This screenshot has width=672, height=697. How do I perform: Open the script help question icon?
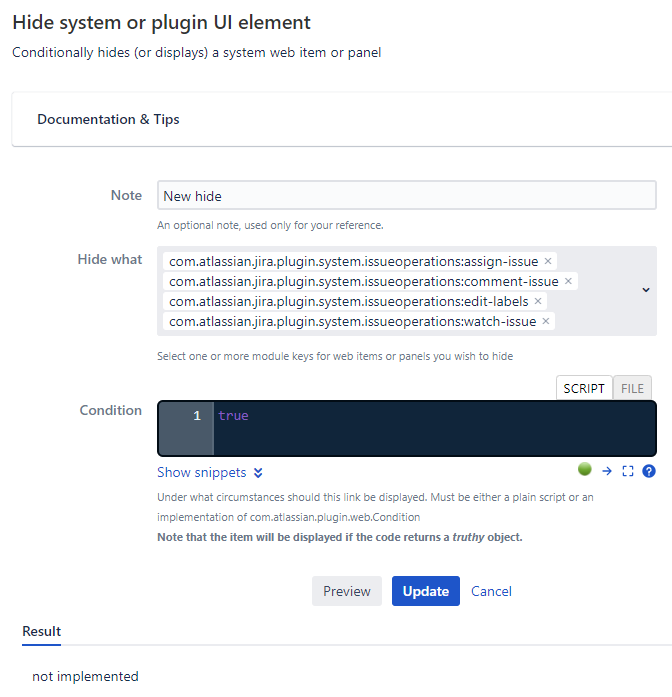point(649,471)
